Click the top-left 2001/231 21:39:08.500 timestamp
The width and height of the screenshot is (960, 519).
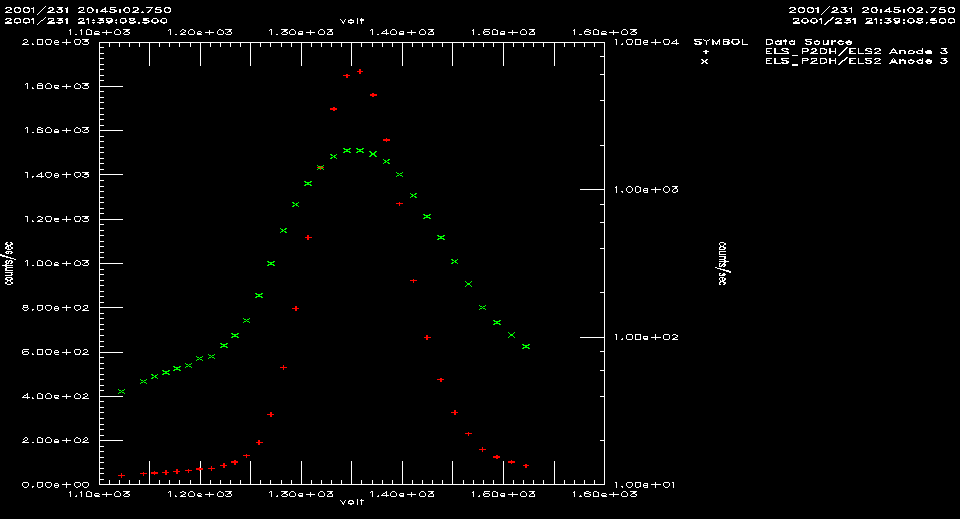86,21
